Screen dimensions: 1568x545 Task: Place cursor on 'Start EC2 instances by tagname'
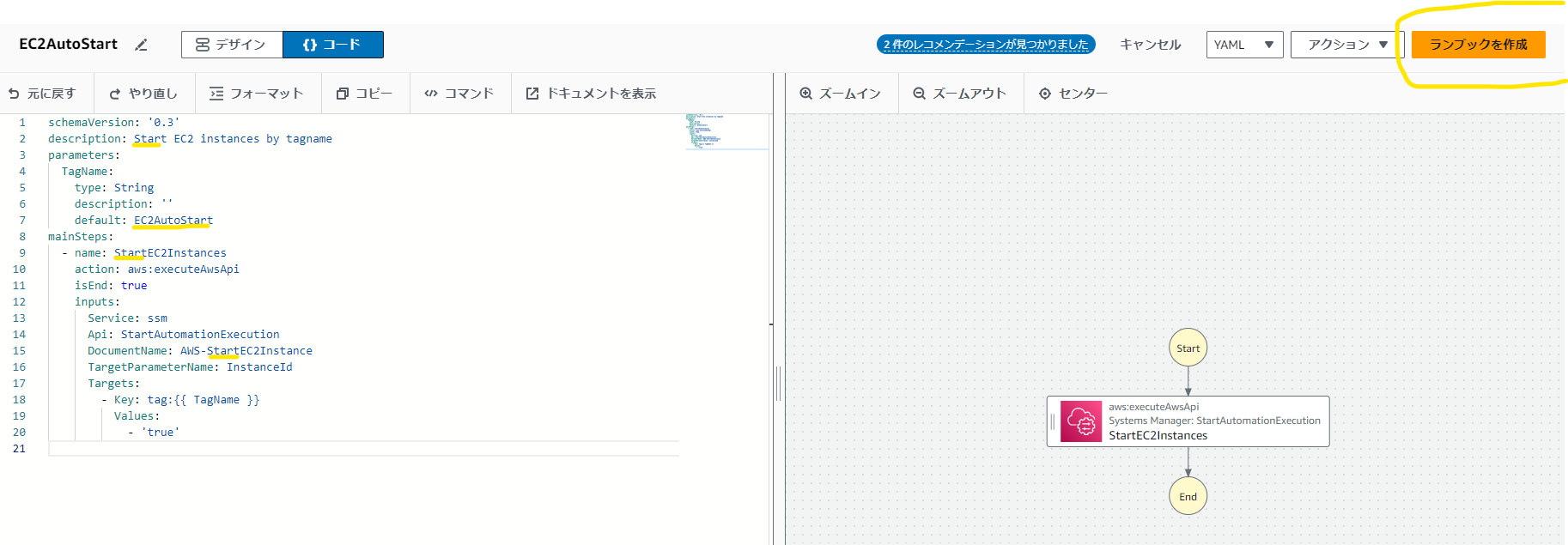[233, 139]
